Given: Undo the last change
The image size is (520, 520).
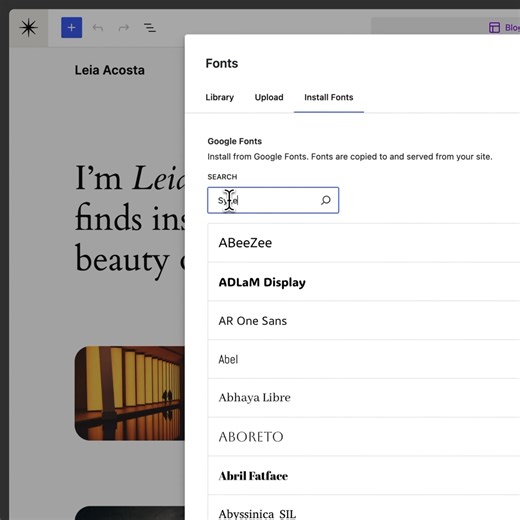Looking at the screenshot, I should pos(98,28).
